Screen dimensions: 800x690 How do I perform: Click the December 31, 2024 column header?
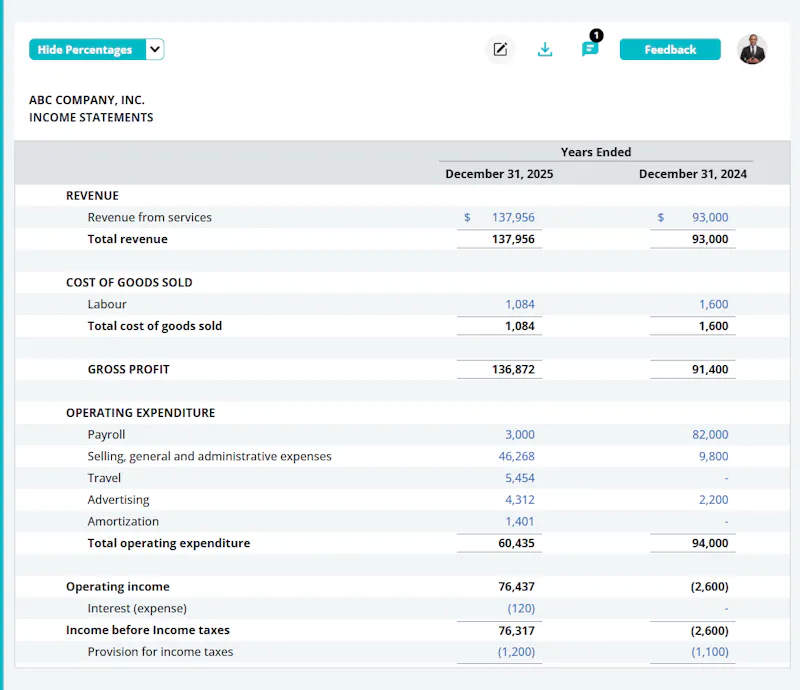point(692,174)
